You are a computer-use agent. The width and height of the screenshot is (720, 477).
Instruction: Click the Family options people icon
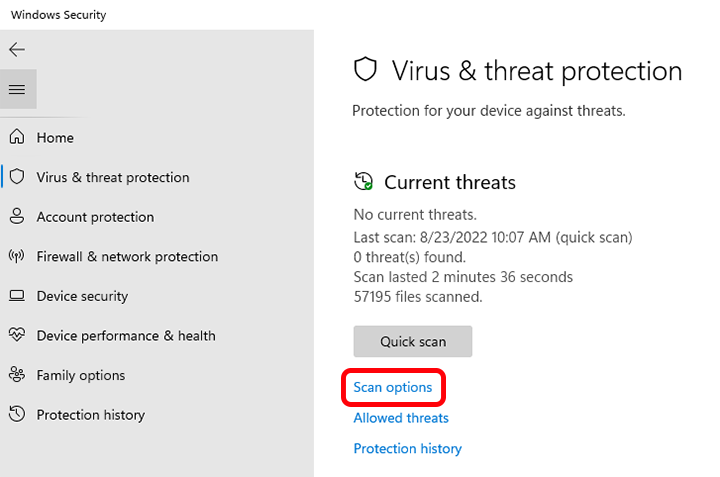click(17, 375)
